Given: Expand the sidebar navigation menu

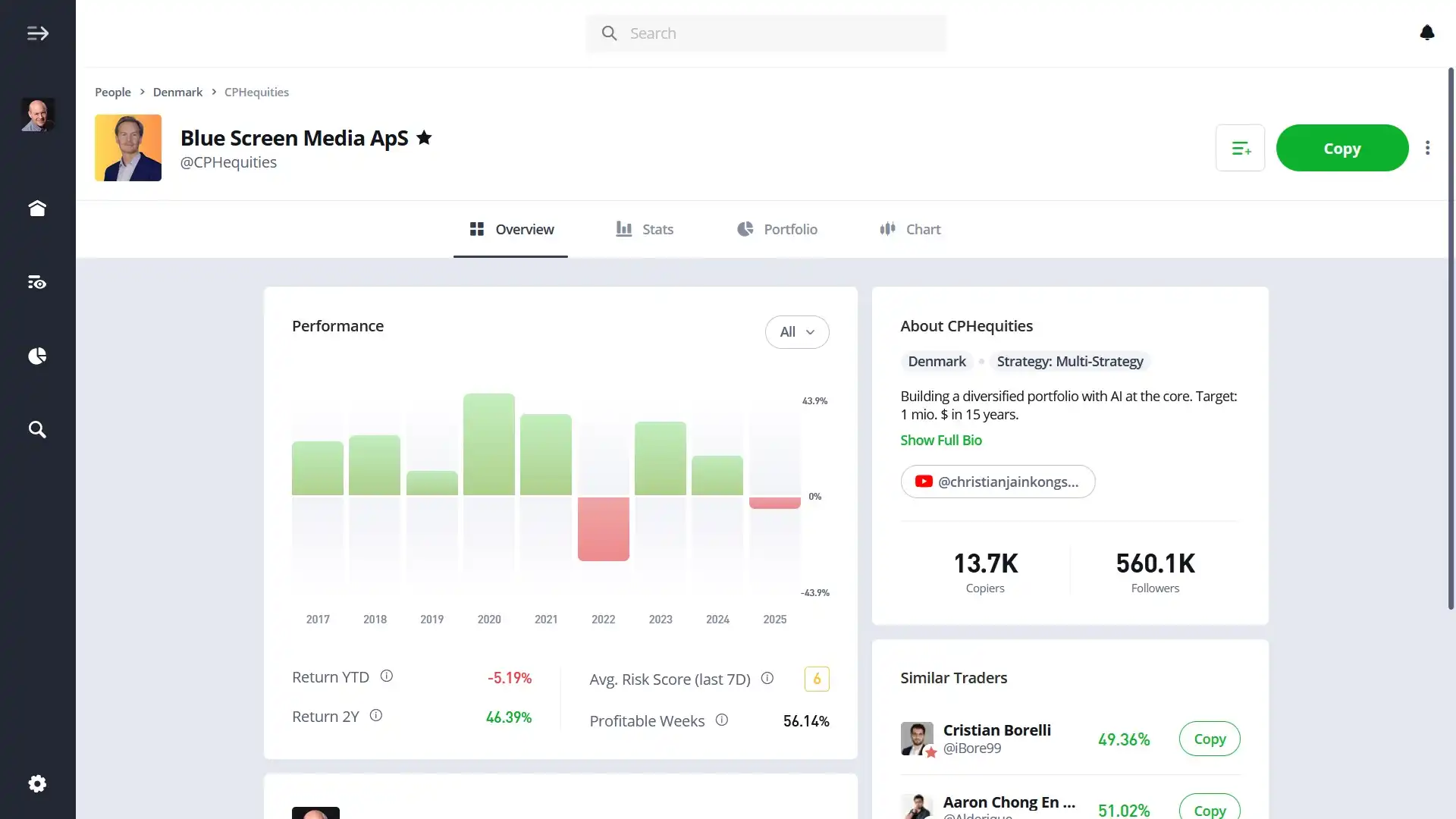Looking at the screenshot, I should 37,33.
